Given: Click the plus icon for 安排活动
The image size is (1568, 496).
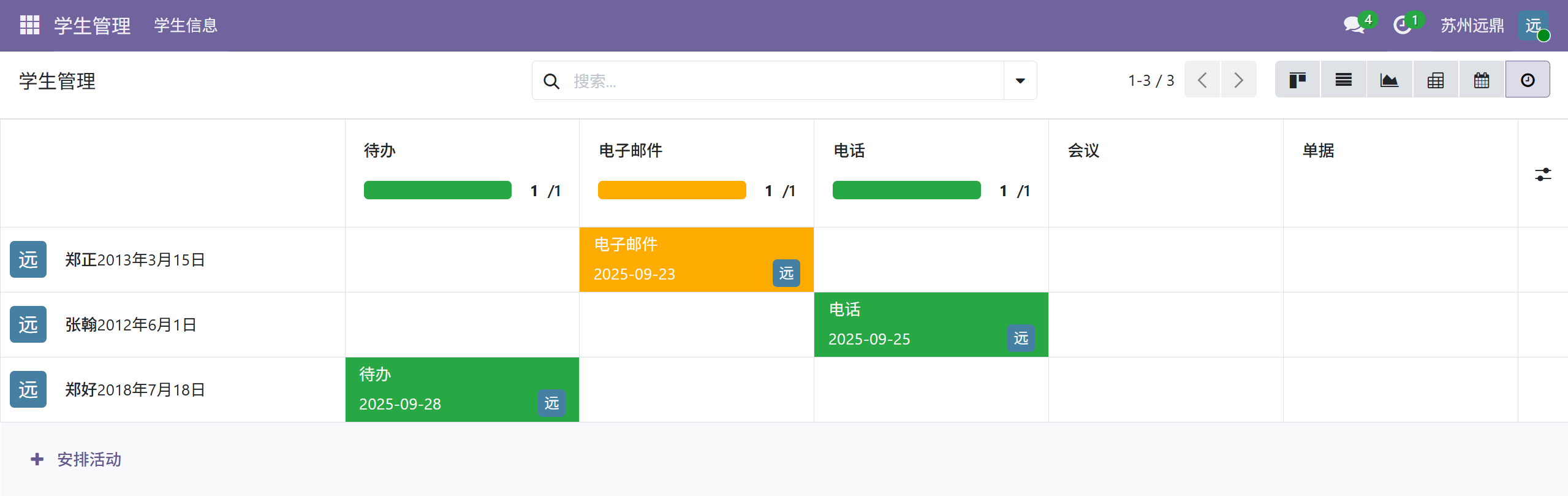Looking at the screenshot, I should (x=37, y=459).
